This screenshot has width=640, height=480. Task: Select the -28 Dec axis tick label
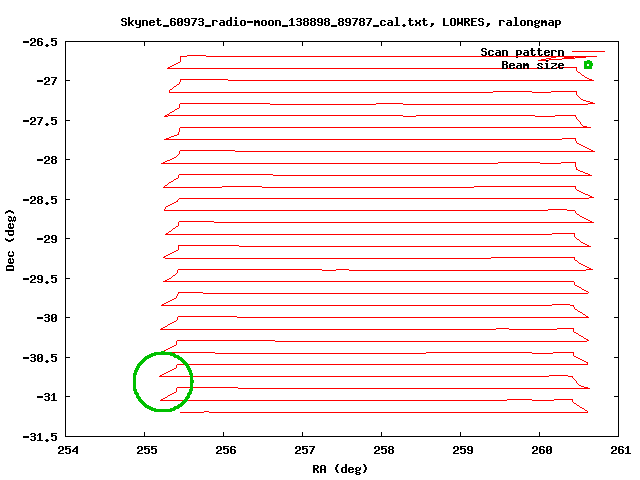(47, 160)
